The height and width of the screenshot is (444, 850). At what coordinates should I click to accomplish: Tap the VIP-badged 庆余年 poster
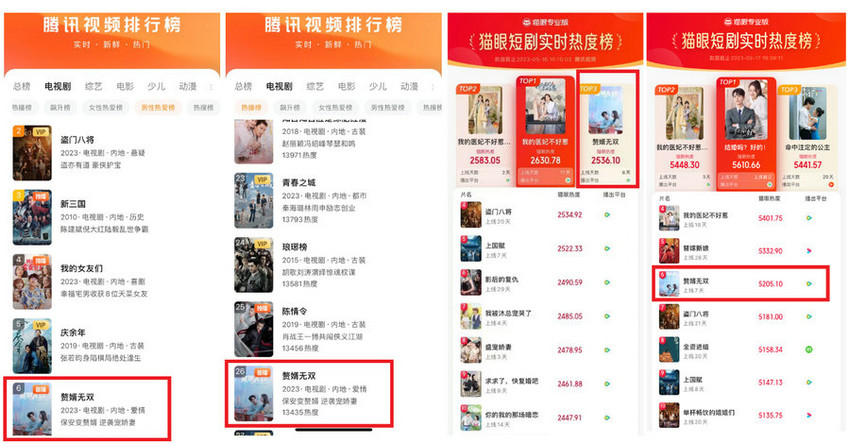32,346
